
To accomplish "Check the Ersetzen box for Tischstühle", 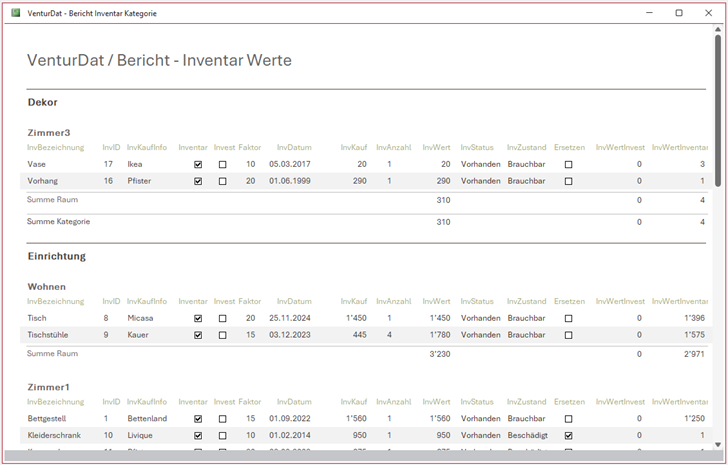I will pyautogui.click(x=568, y=335).
